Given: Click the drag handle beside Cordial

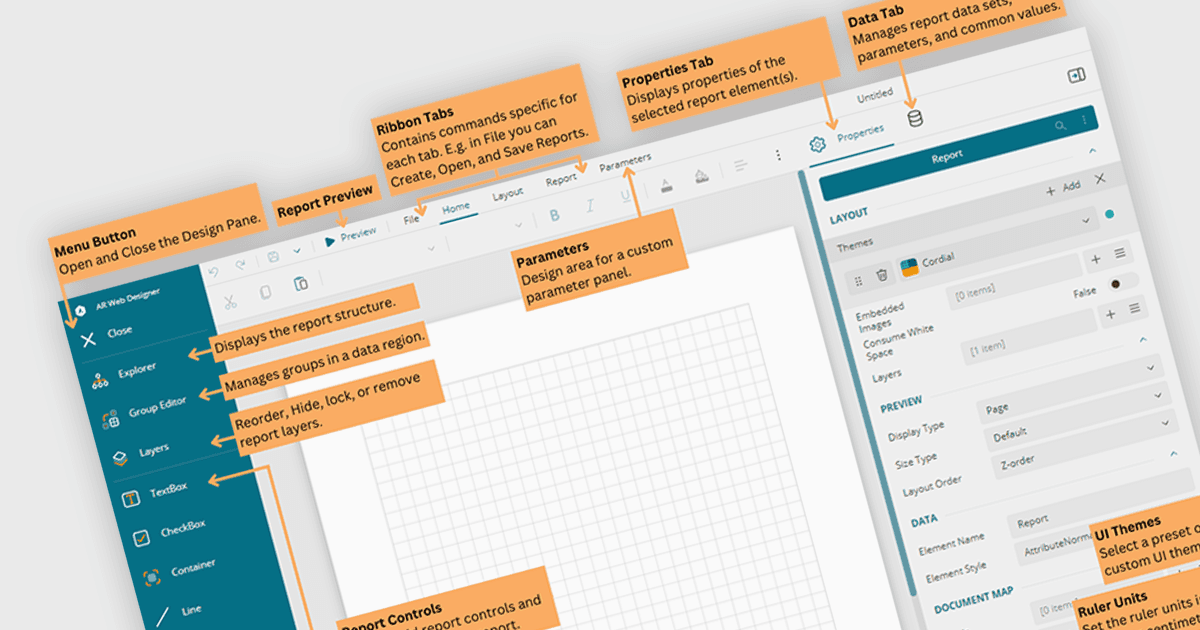Looking at the screenshot, I should coord(858,281).
